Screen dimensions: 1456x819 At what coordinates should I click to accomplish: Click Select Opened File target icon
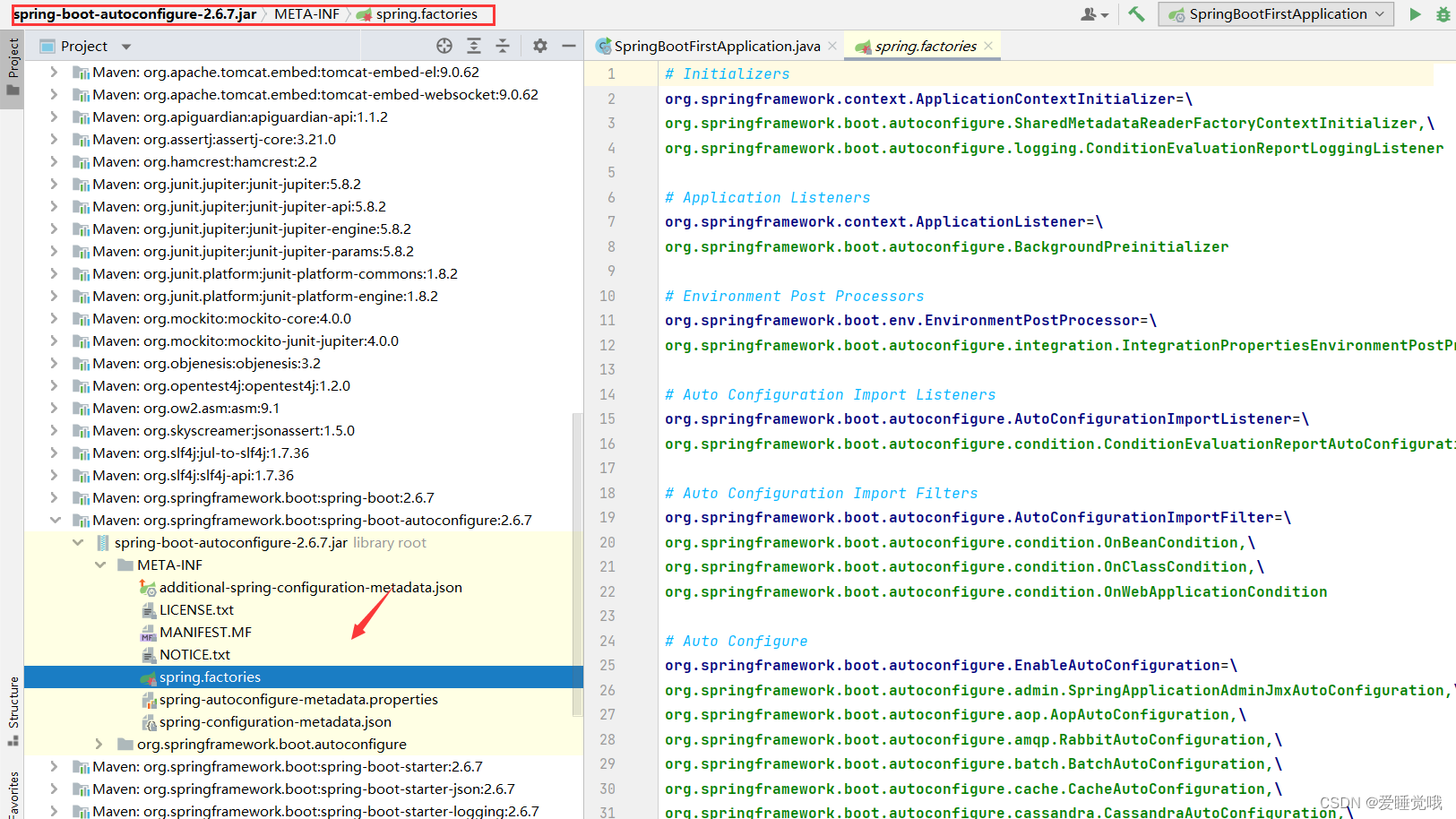click(x=444, y=46)
